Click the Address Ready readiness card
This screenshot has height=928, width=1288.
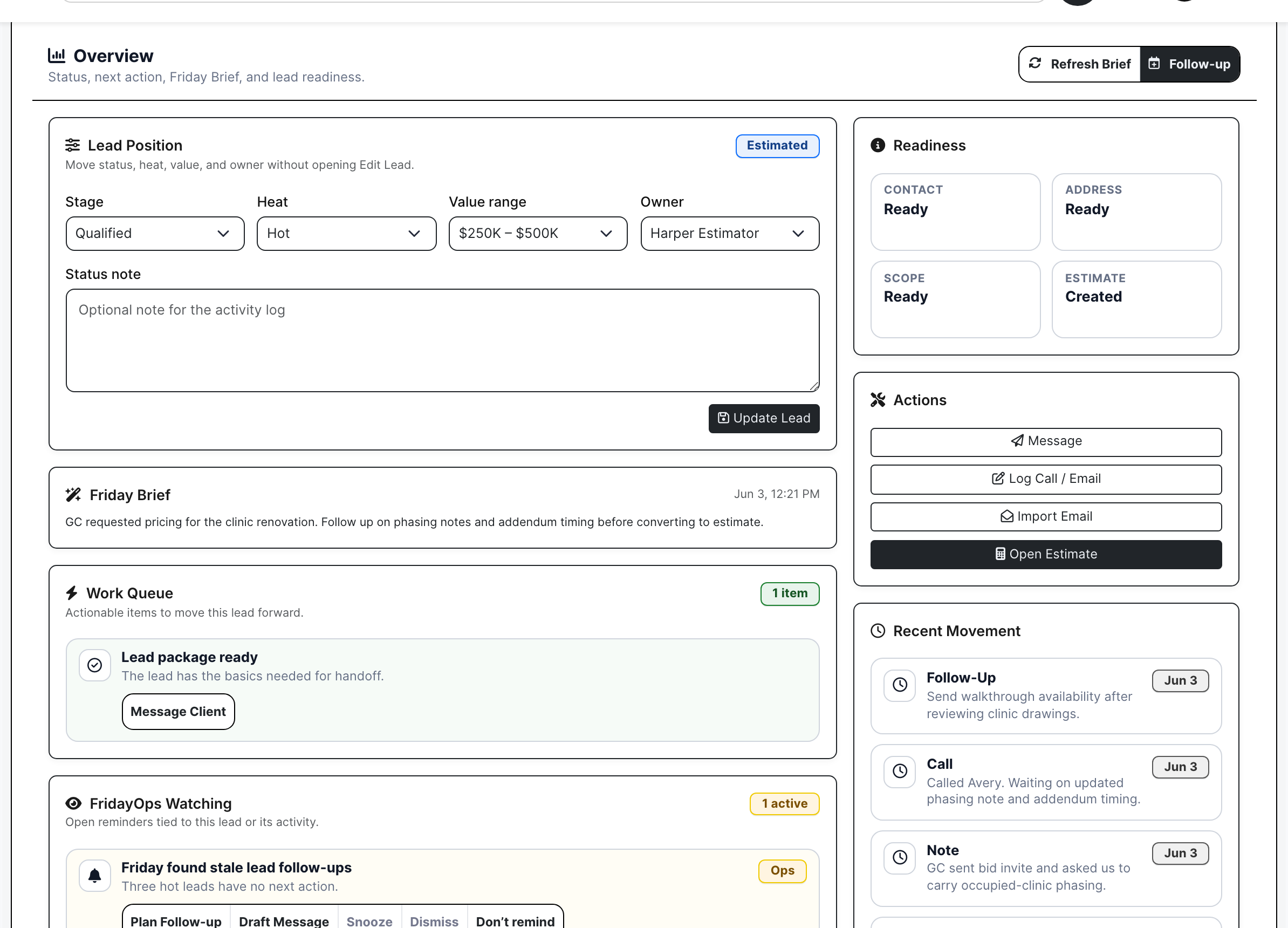1136,212
